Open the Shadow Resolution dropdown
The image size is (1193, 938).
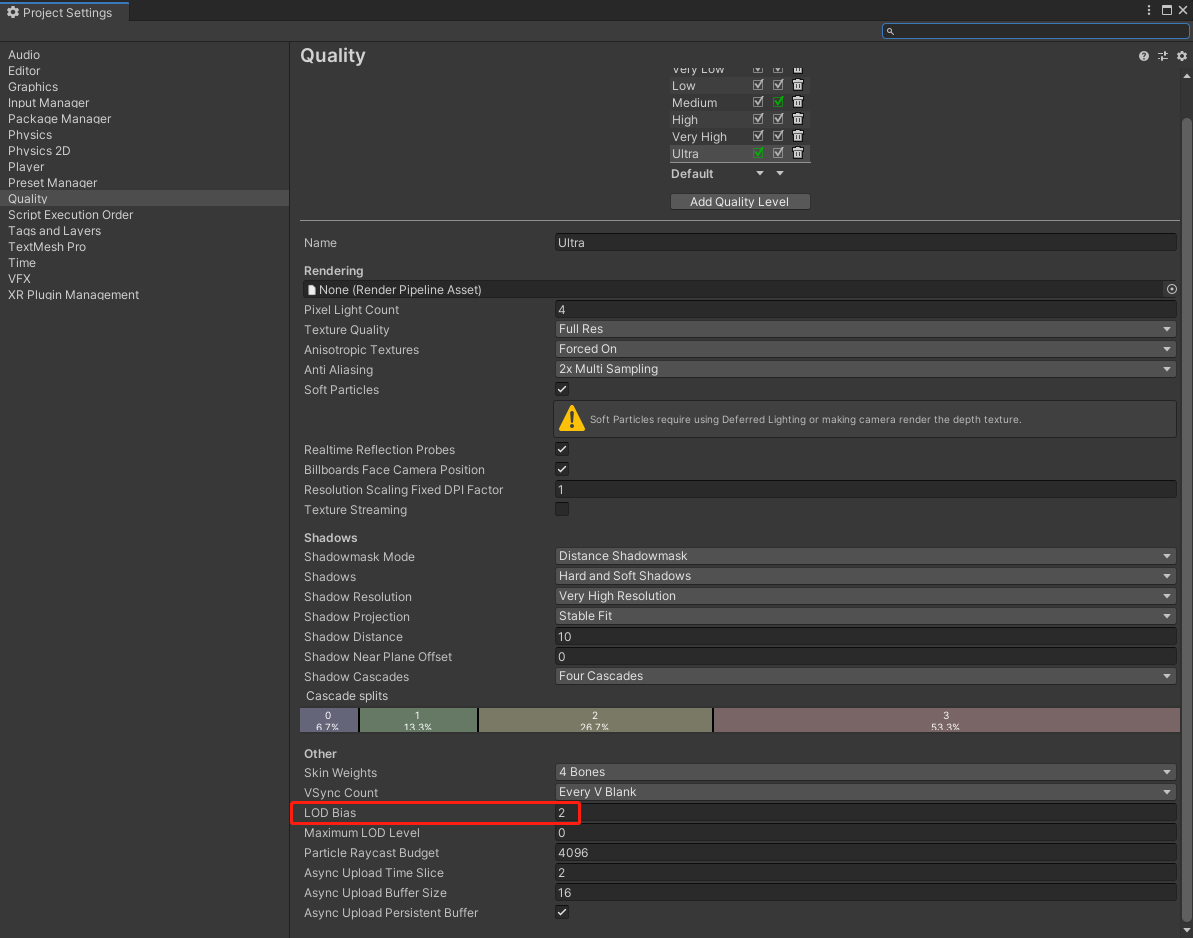866,596
